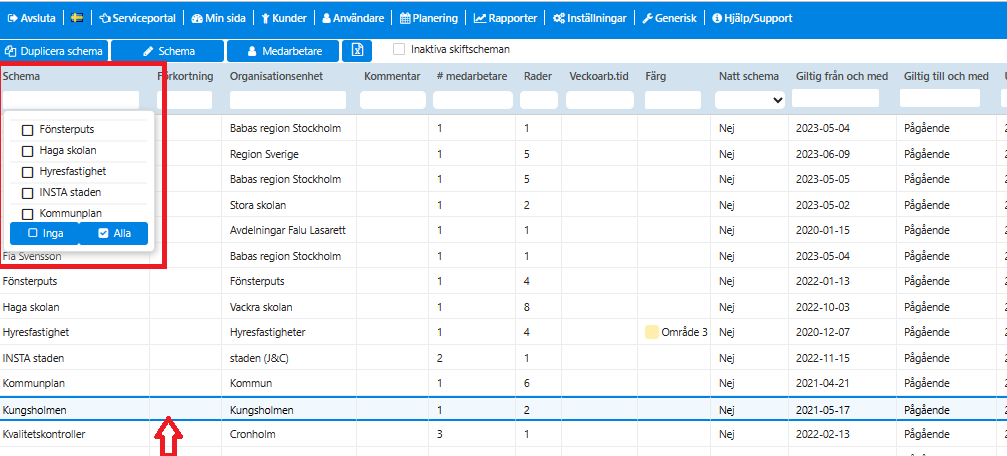Click the date 2020-12-07
The height and width of the screenshot is (456, 1007).
823,332
